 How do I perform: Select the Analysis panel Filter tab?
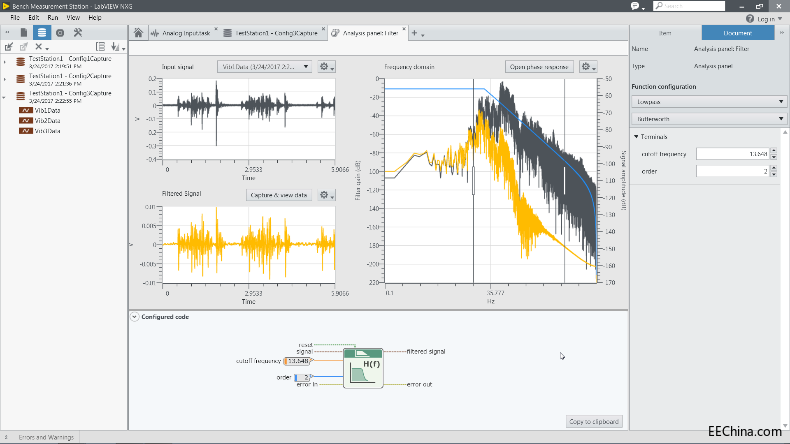(x=366, y=33)
